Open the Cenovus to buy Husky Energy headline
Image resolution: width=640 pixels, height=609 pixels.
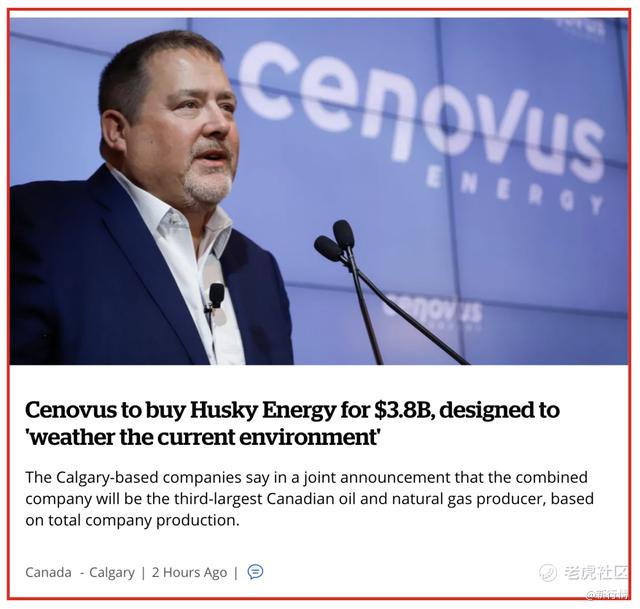292,423
